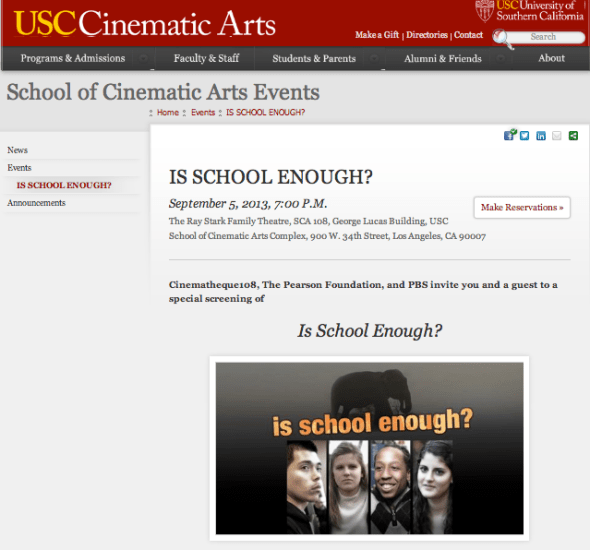
Task: Go to Events in the breadcrumb
Action: (x=203, y=112)
